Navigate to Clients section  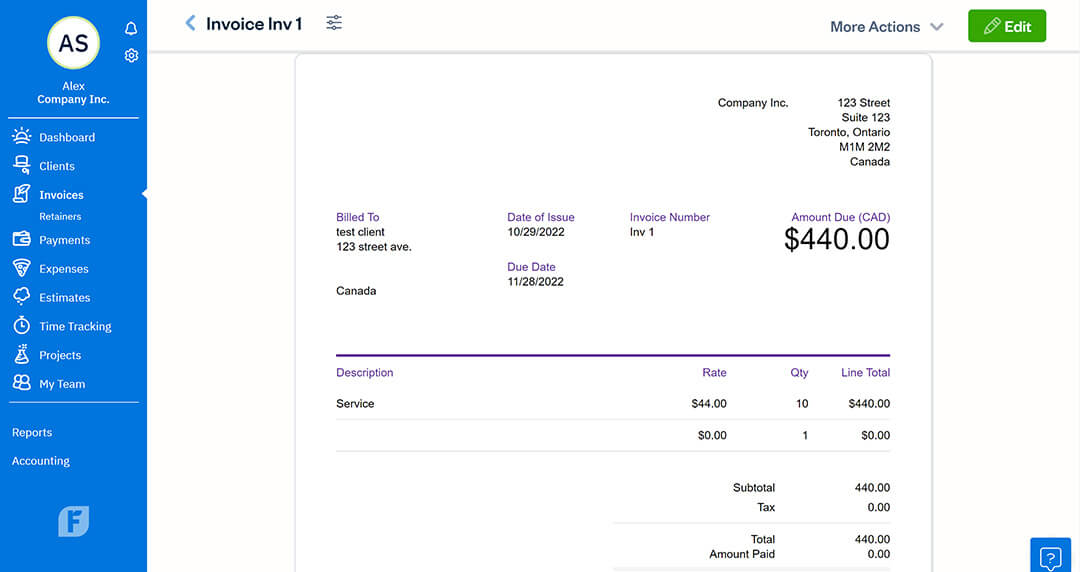tap(56, 166)
